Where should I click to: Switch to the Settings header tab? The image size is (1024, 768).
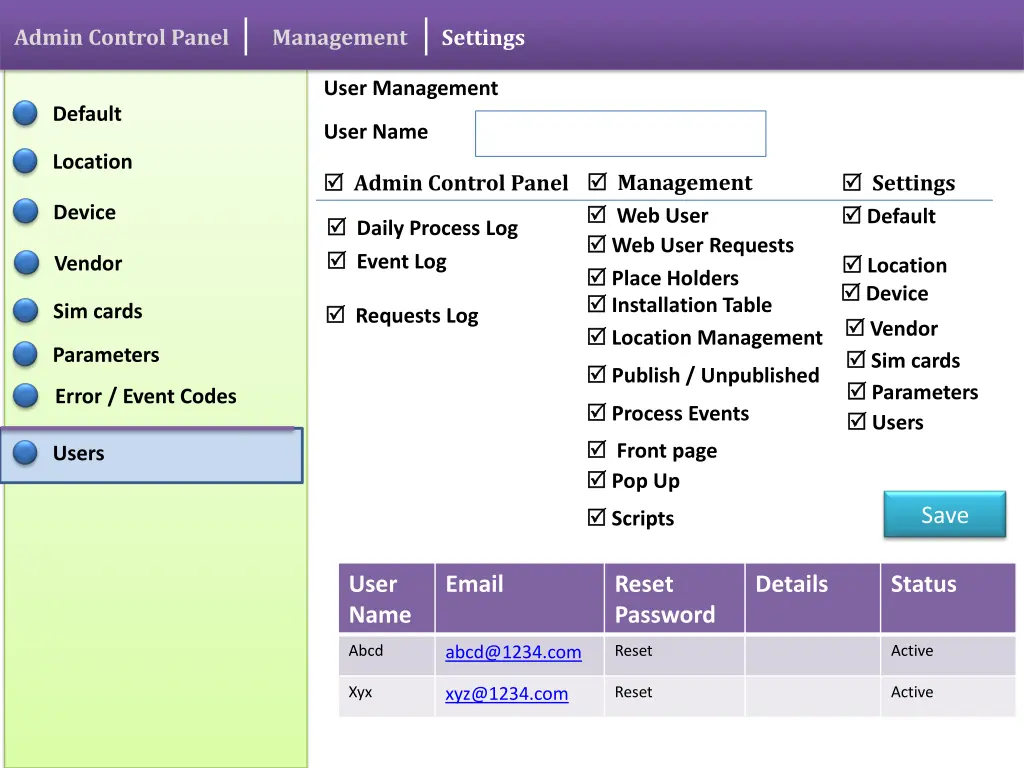(x=483, y=38)
